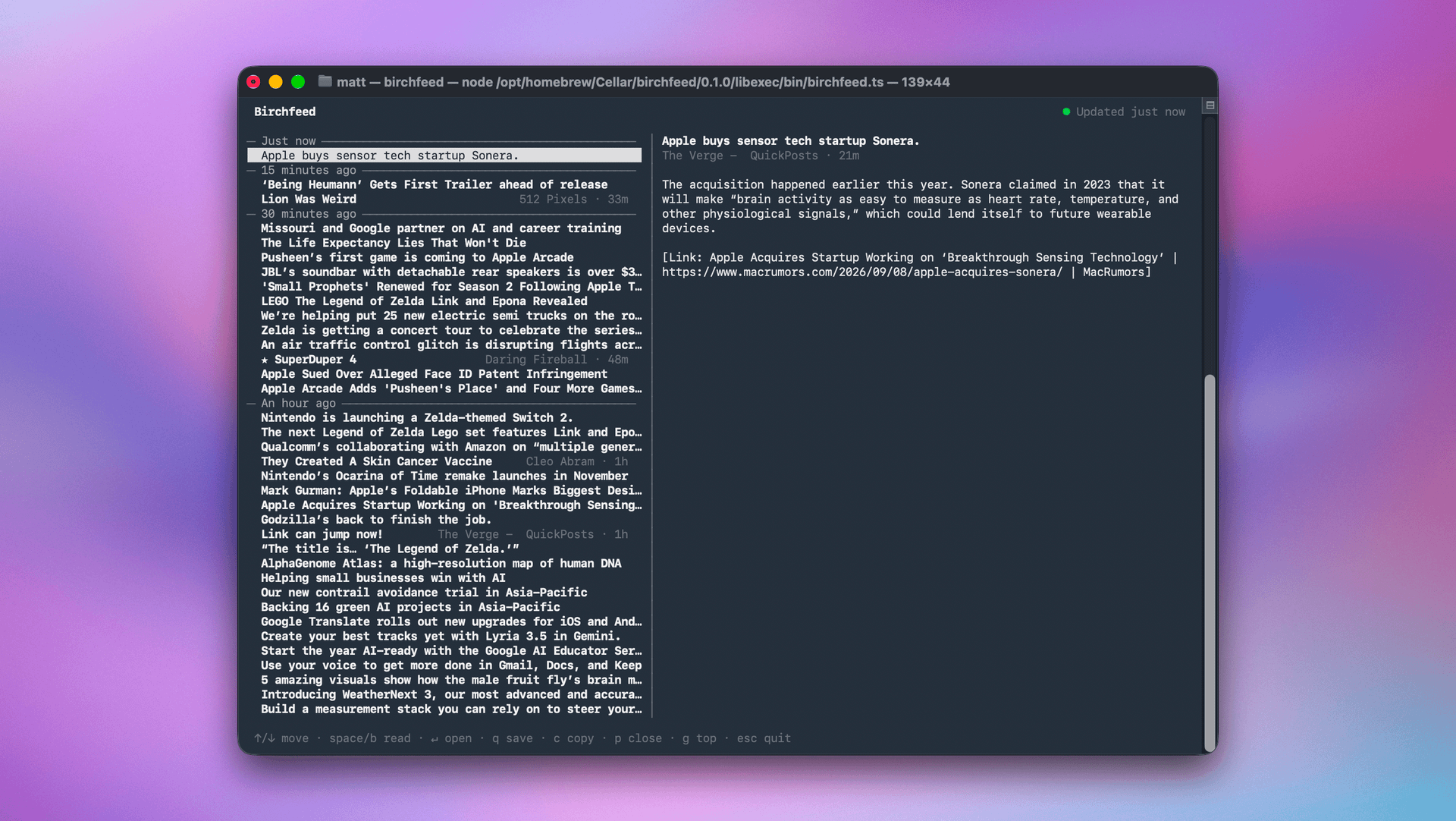This screenshot has height=821, width=1456.
Task: Click the star marker before SuperDuper 4
Action: coord(265,360)
